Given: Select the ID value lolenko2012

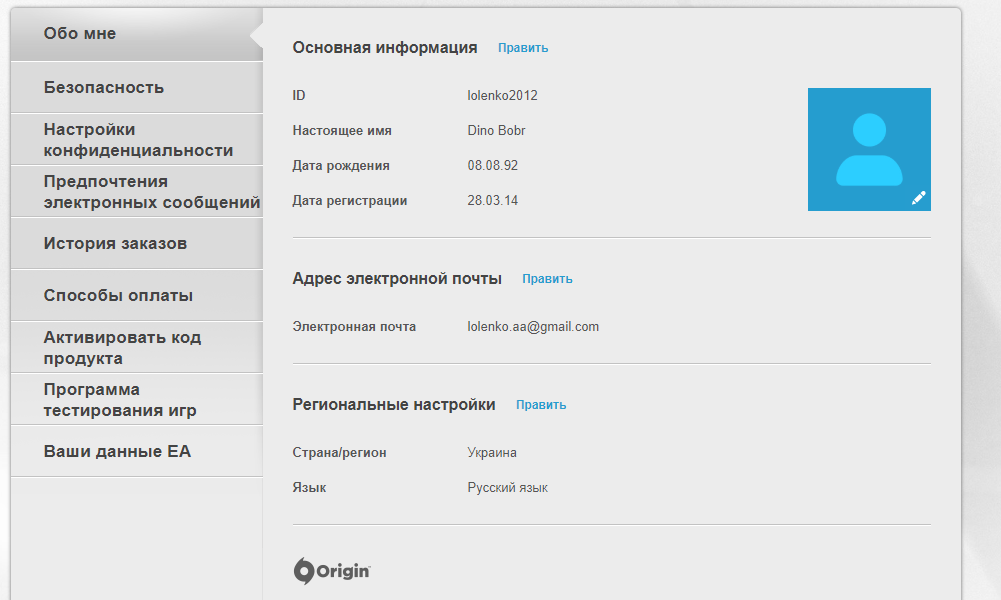Looking at the screenshot, I should 502,96.
